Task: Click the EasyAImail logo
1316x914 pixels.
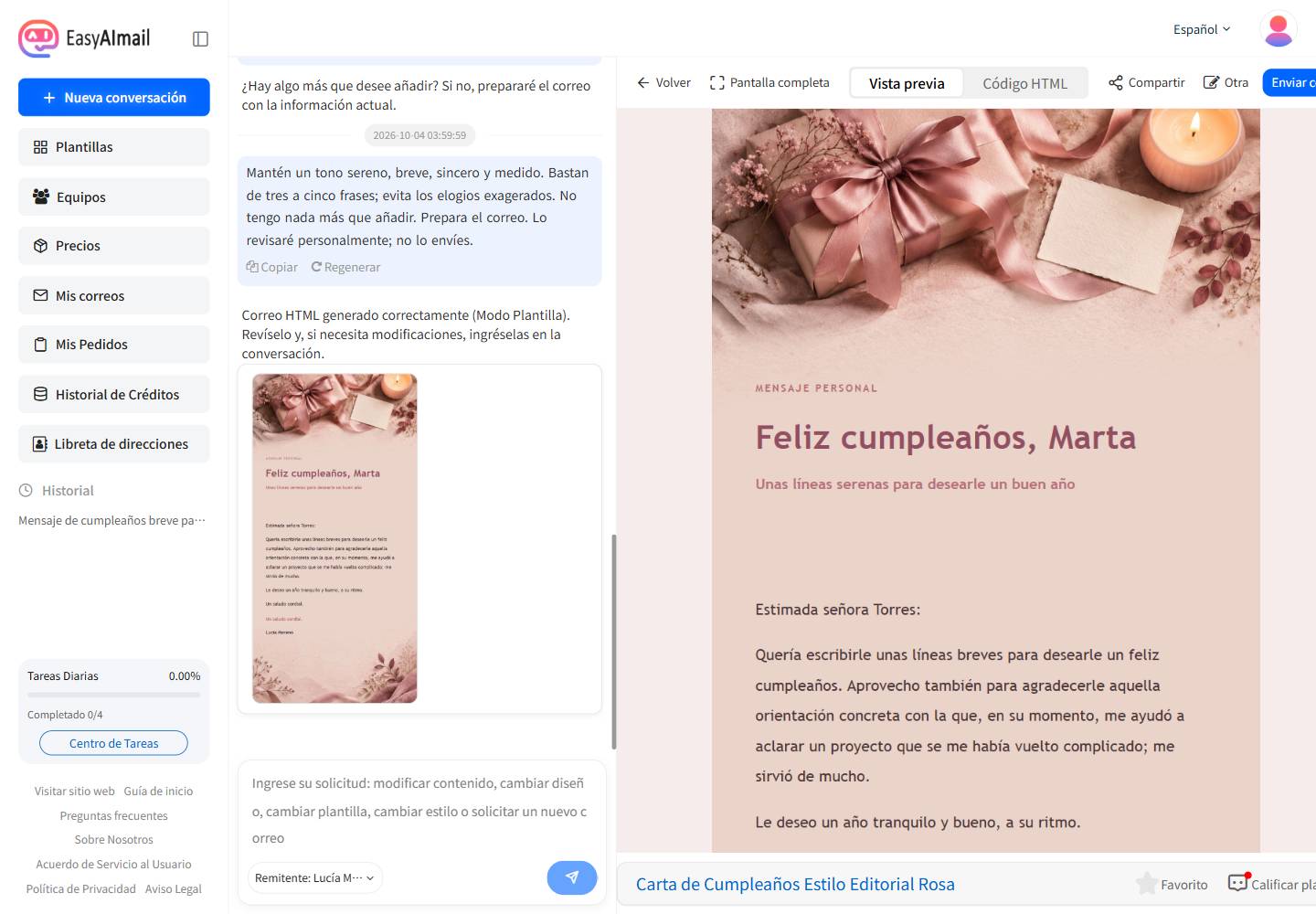Action: pyautogui.click(x=84, y=38)
